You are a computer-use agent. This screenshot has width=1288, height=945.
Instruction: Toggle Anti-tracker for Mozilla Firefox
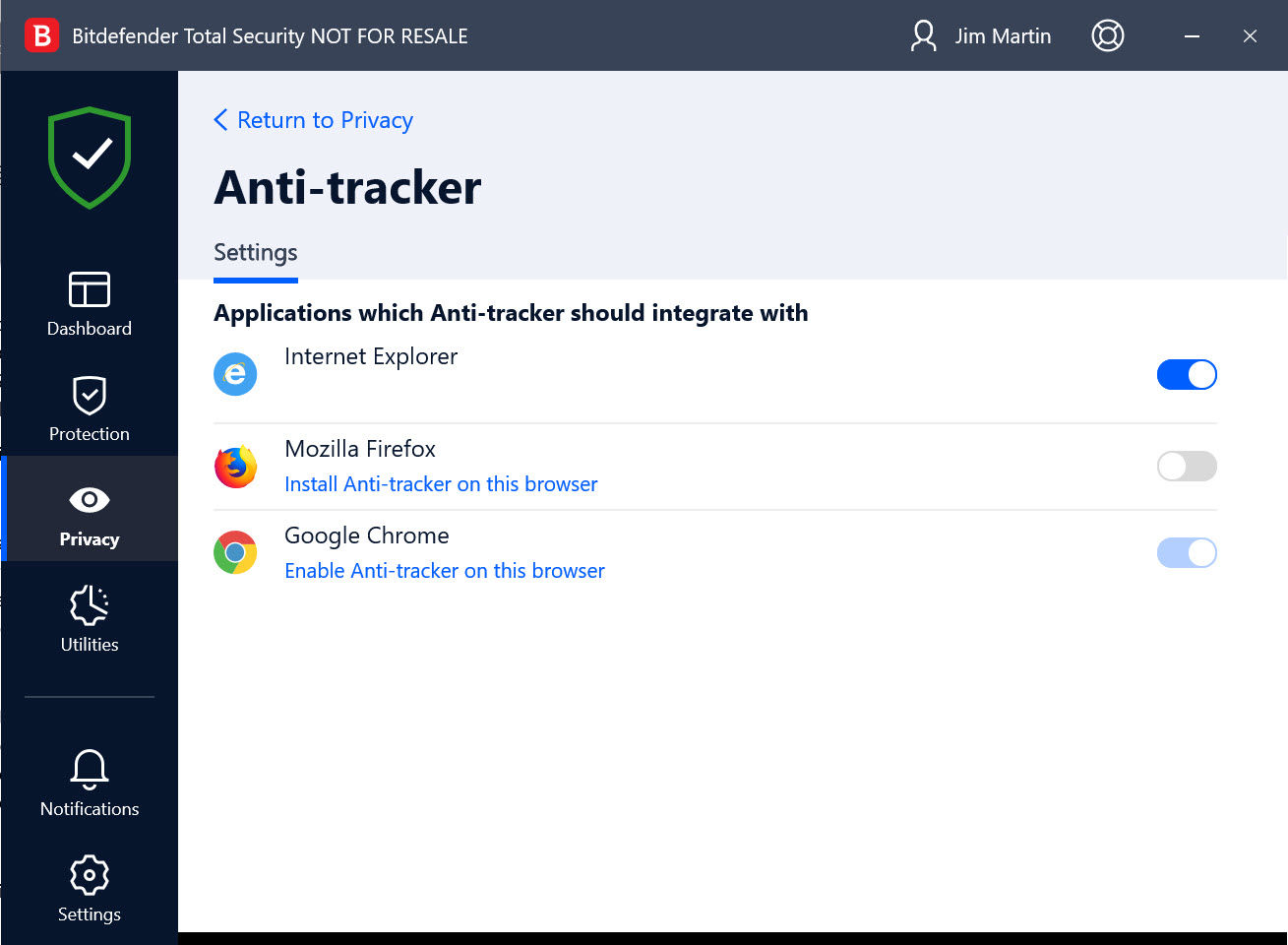[x=1186, y=467]
